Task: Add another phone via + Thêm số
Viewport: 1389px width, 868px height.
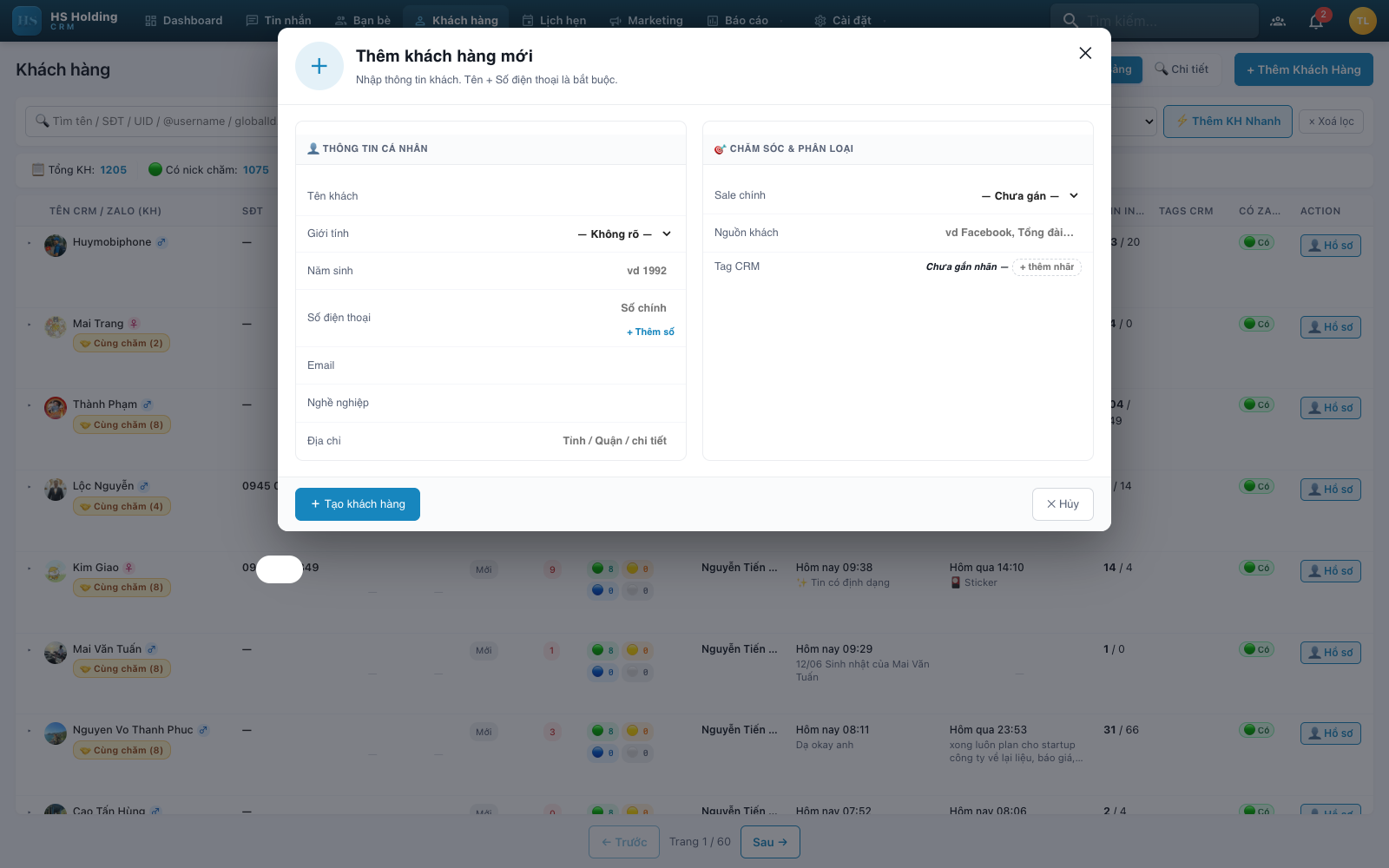Action: coord(650,332)
